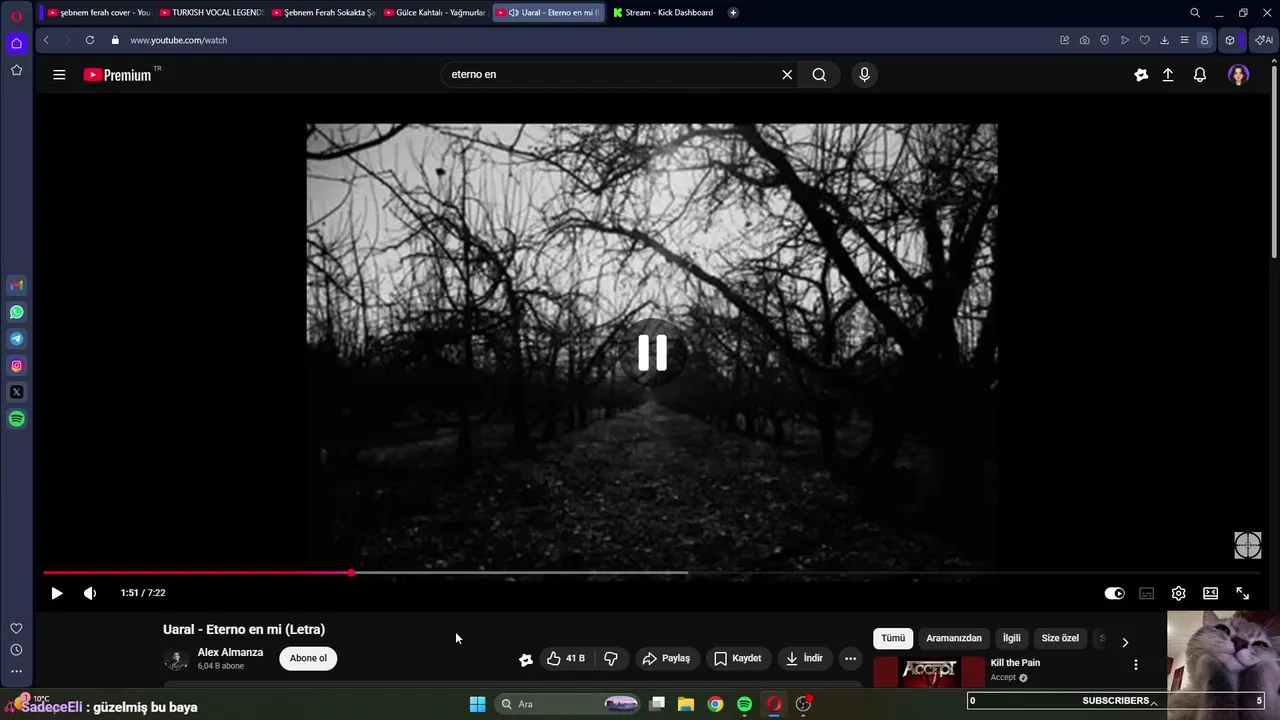Switch to theater mode
The height and width of the screenshot is (720, 1280).
1211,593
